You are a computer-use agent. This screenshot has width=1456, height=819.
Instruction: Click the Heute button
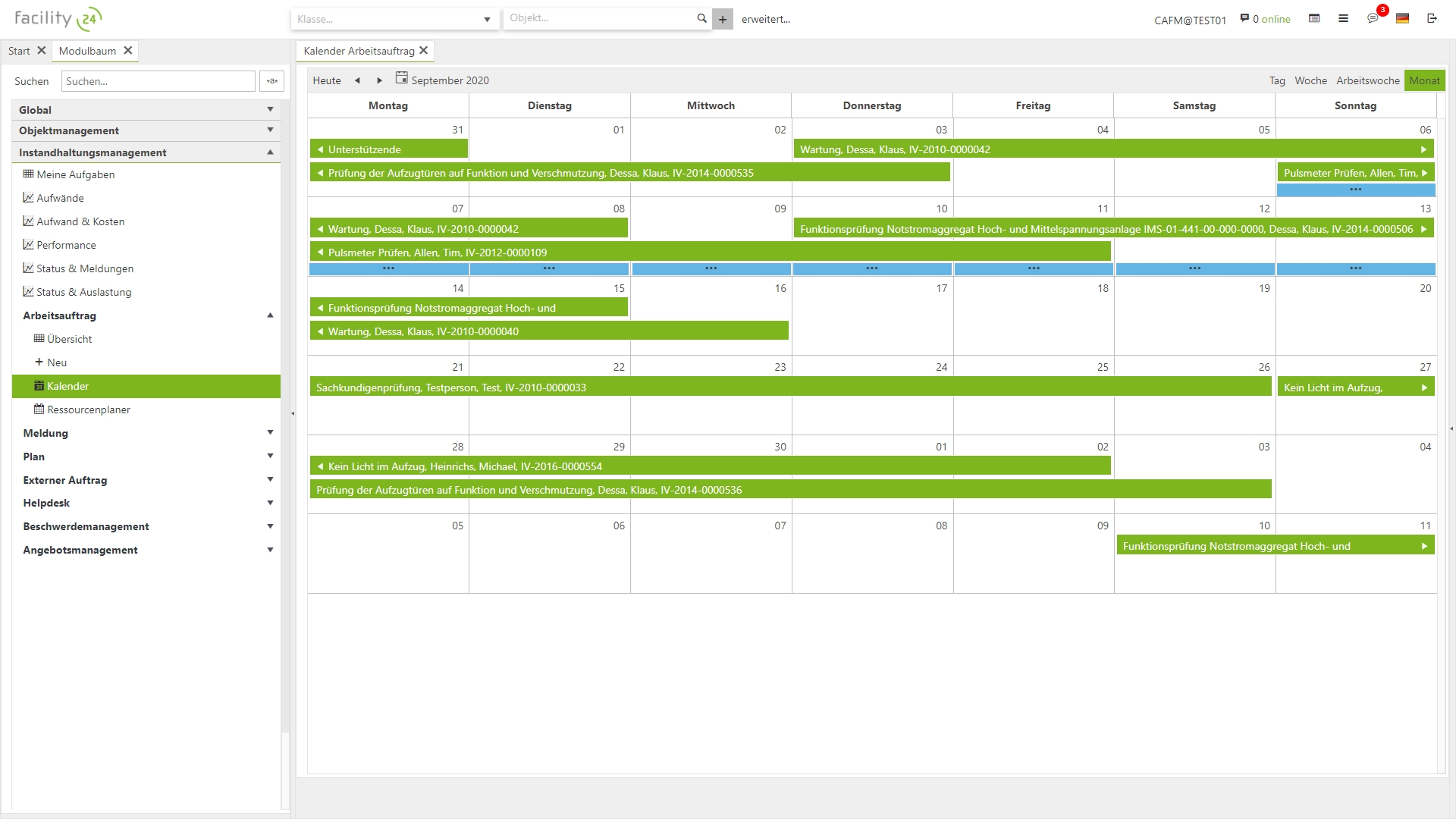coord(327,80)
